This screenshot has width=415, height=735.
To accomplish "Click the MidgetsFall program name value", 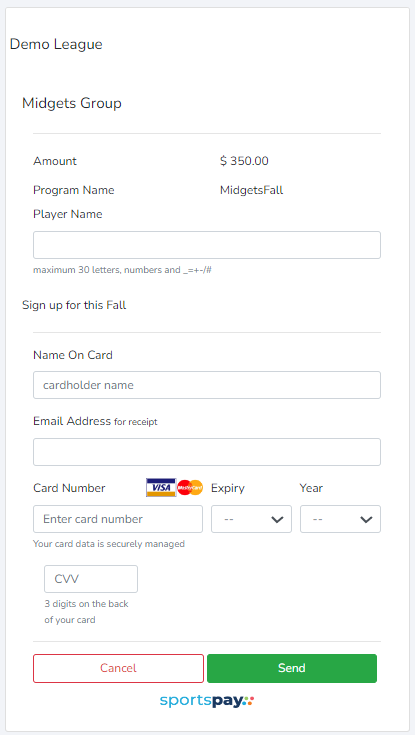I will pos(251,190).
